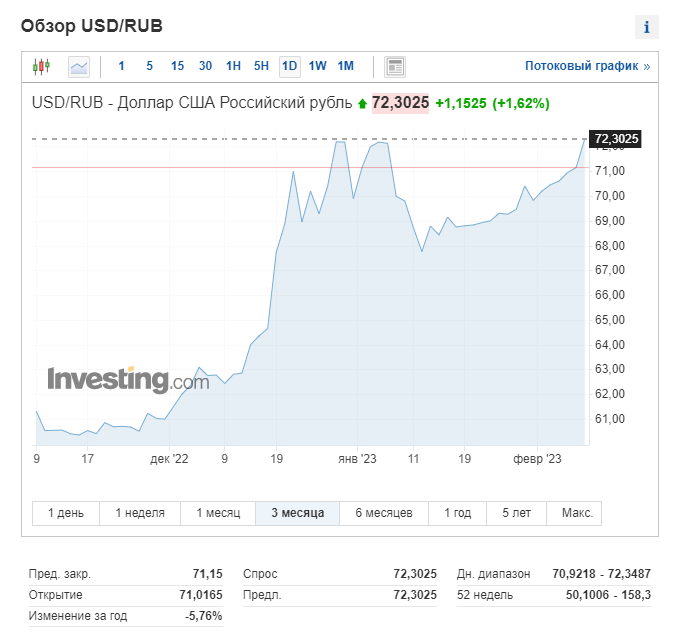Click the green up arrow beside price
This screenshot has height=642, width=676.
(x=362, y=103)
